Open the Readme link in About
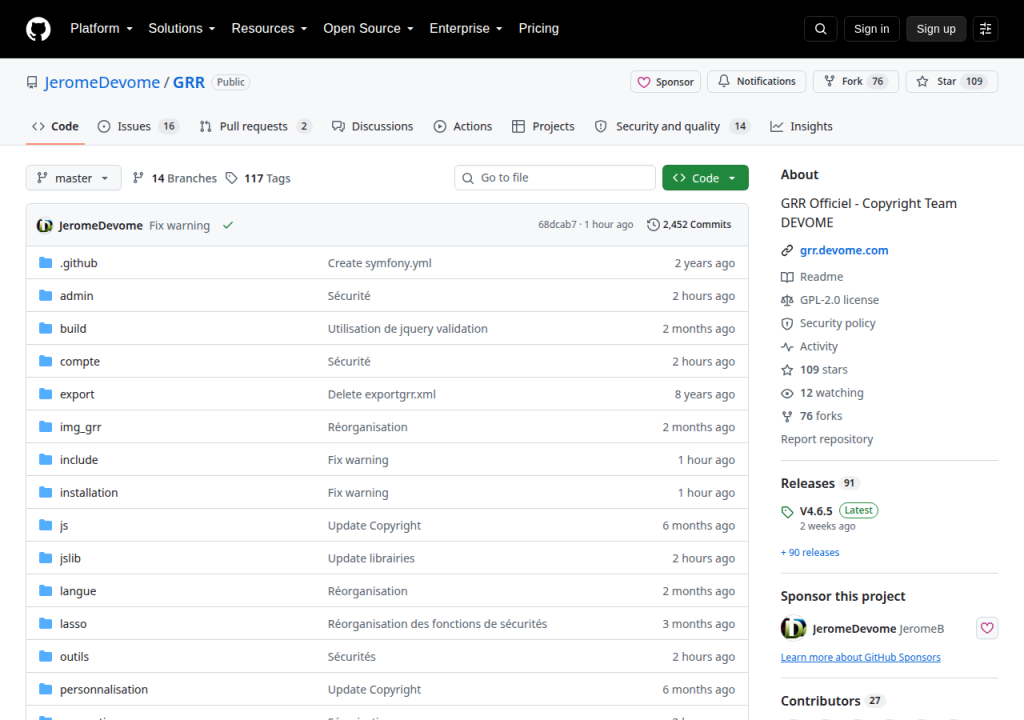The width and height of the screenshot is (1024, 720). click(x=822, y=277)
